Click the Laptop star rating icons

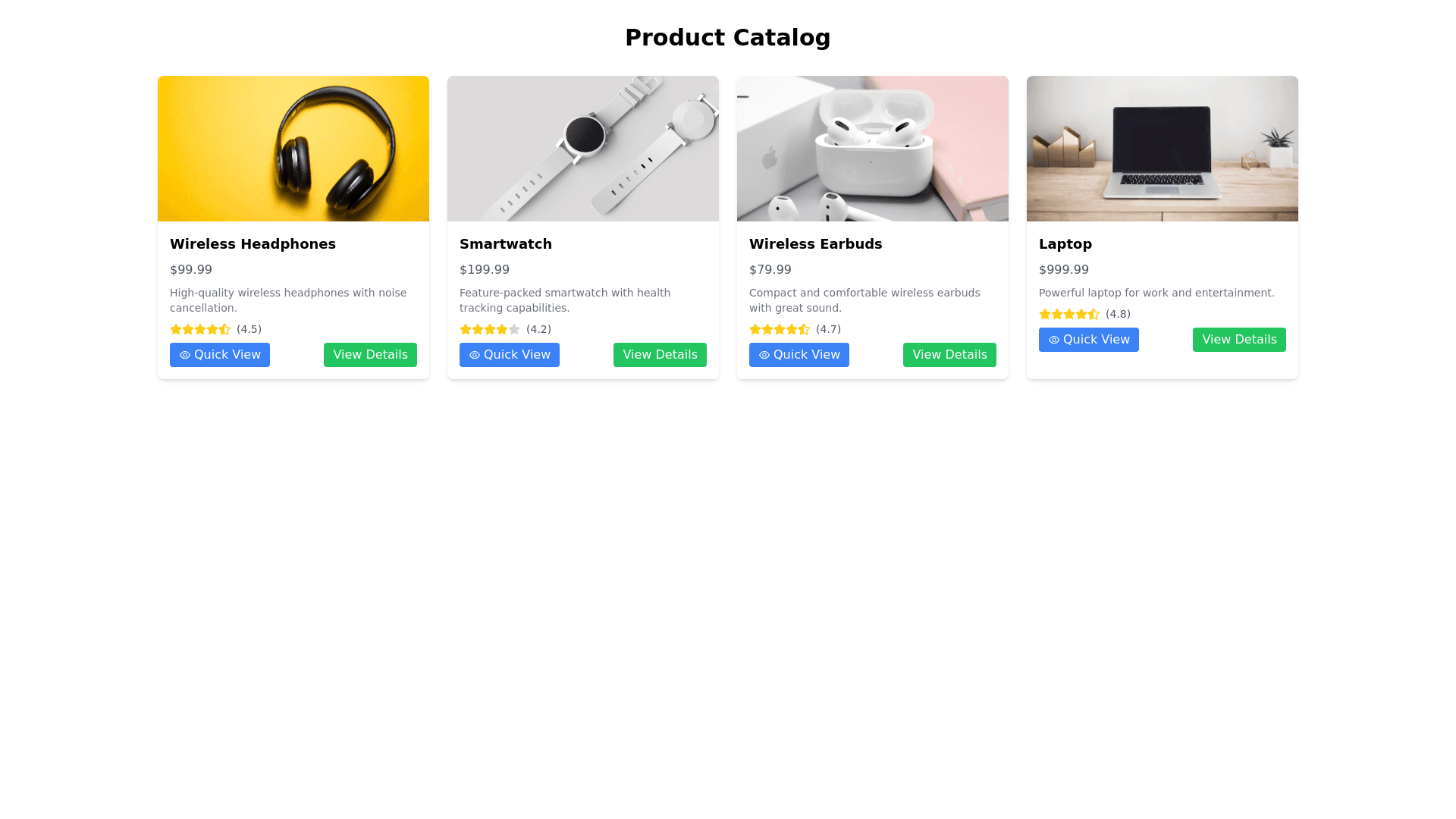coord(1069,314)
